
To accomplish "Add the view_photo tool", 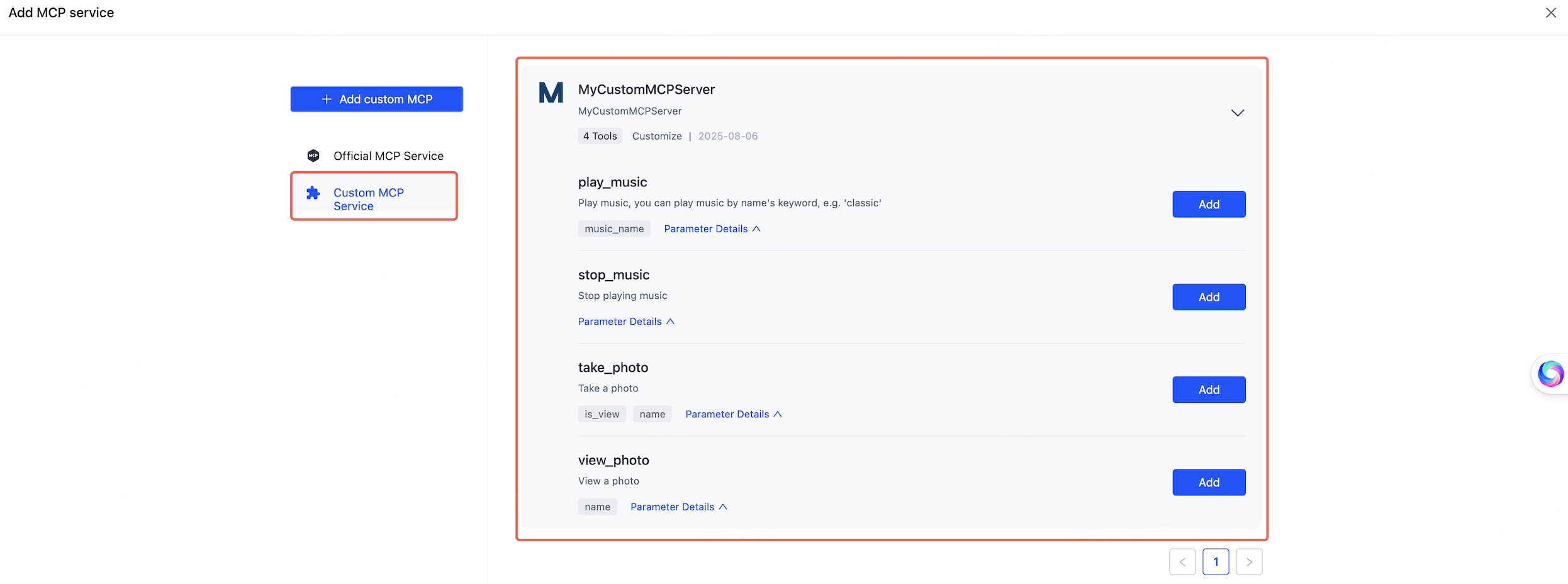I will 1209,482.
